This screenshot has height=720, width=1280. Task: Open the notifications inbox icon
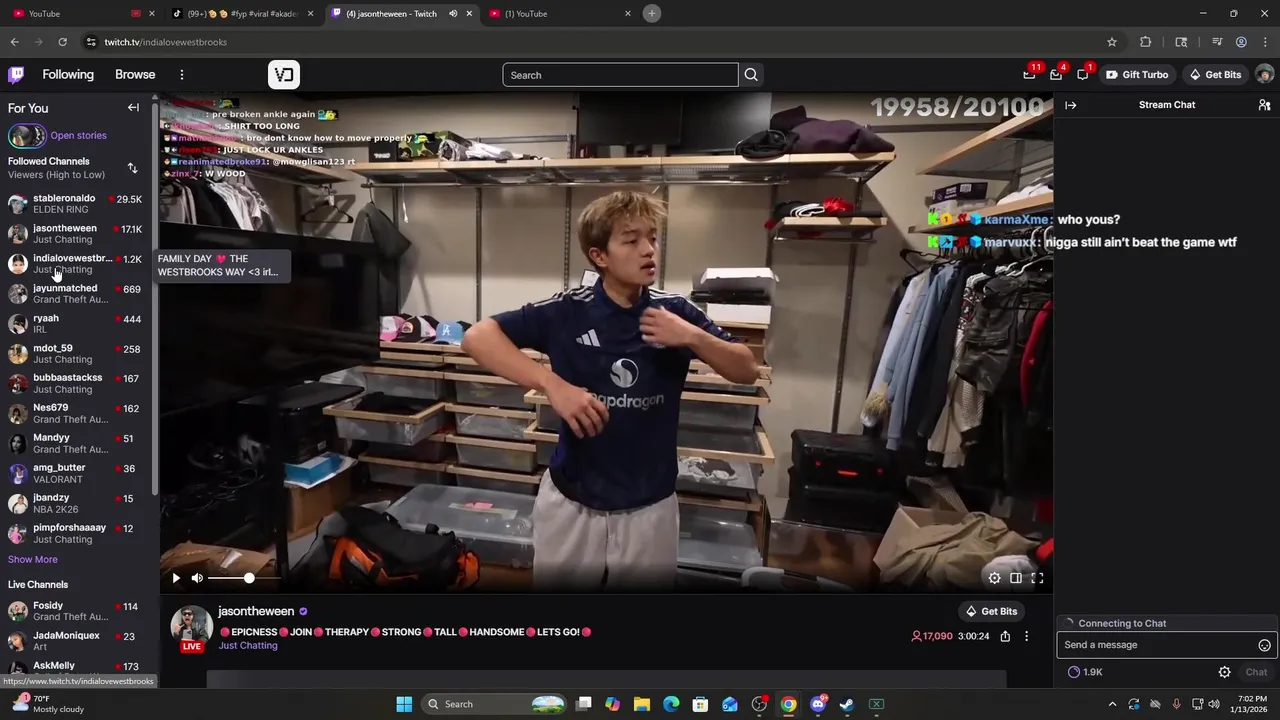pos(1056,74)
